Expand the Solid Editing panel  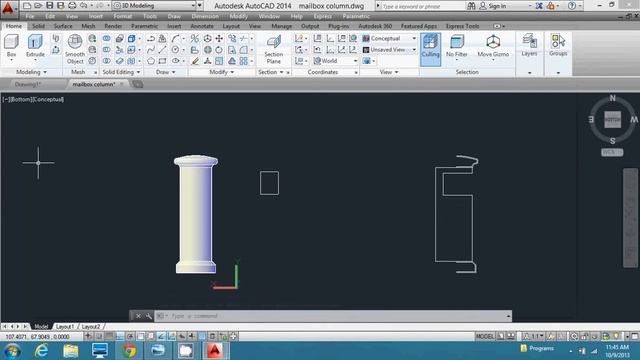pos(121,72)
